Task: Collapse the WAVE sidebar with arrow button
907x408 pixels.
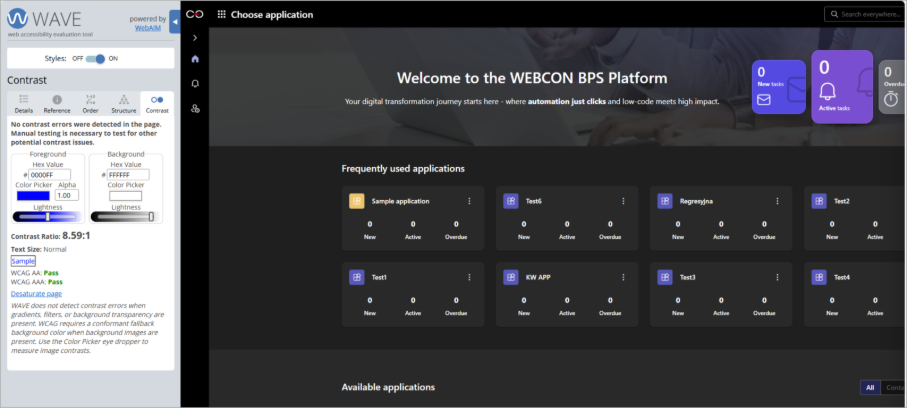Action: [175, 20]
